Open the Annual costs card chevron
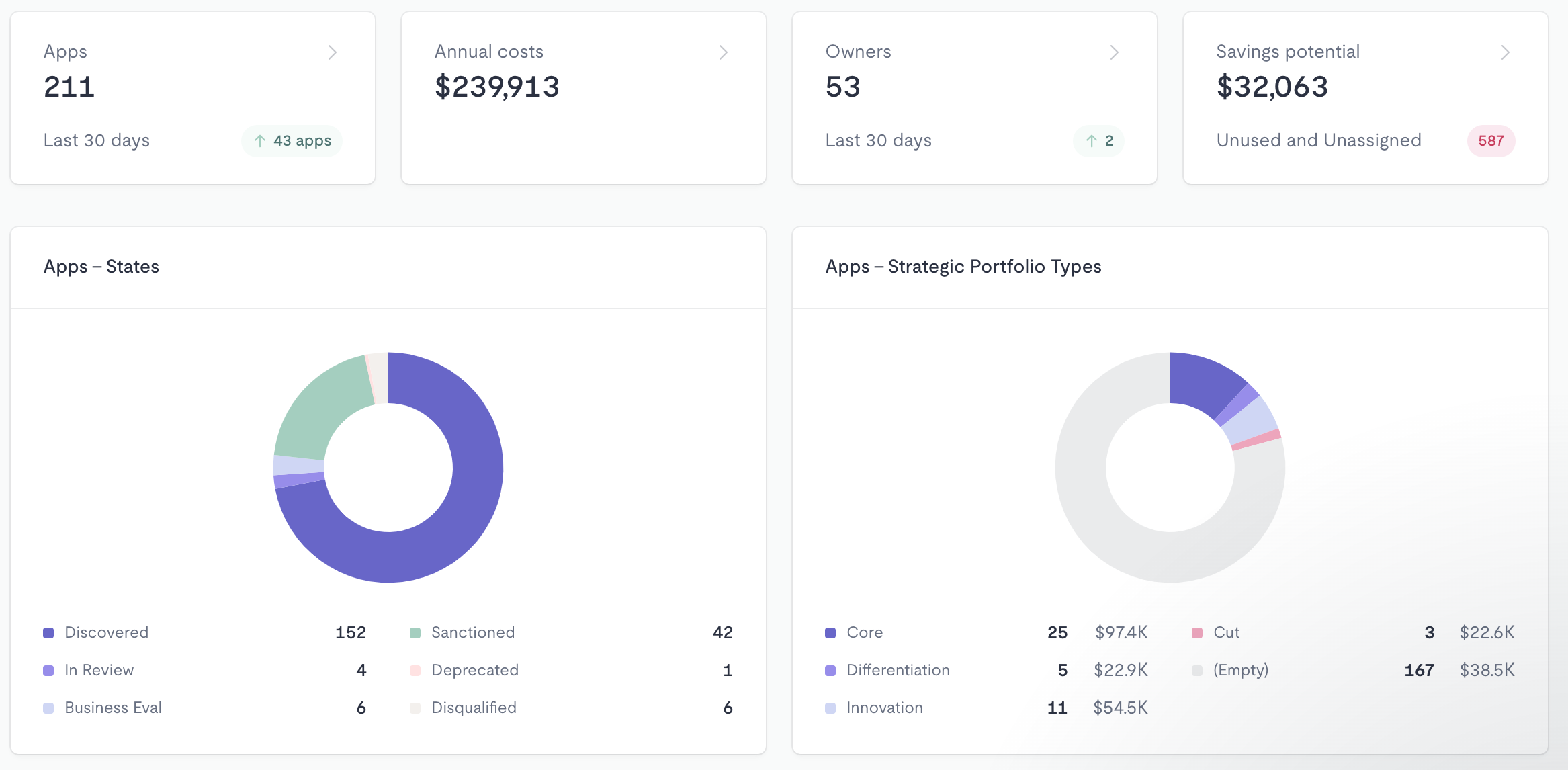 (x=723, y=52)
